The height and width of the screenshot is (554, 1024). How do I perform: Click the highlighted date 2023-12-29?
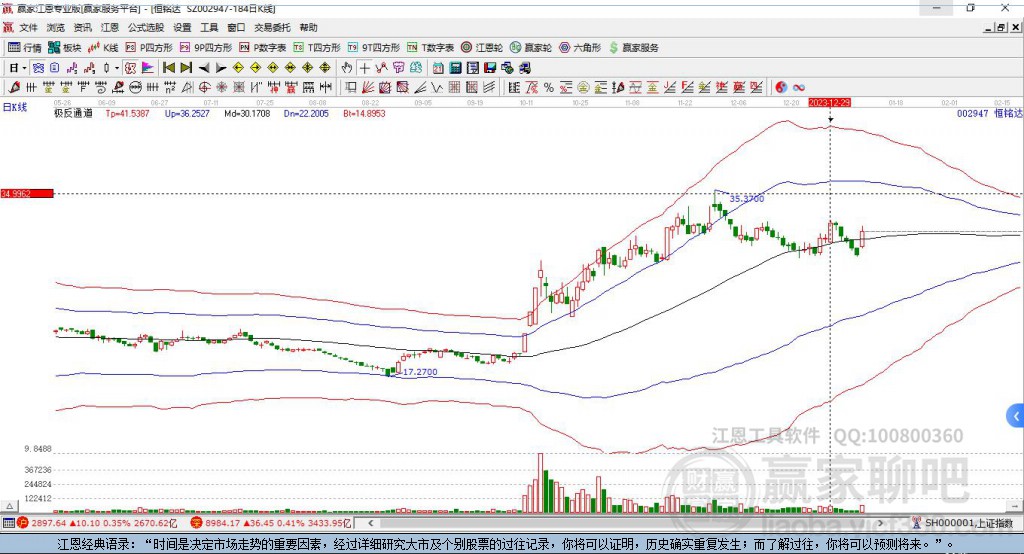(x=829, y=103)
